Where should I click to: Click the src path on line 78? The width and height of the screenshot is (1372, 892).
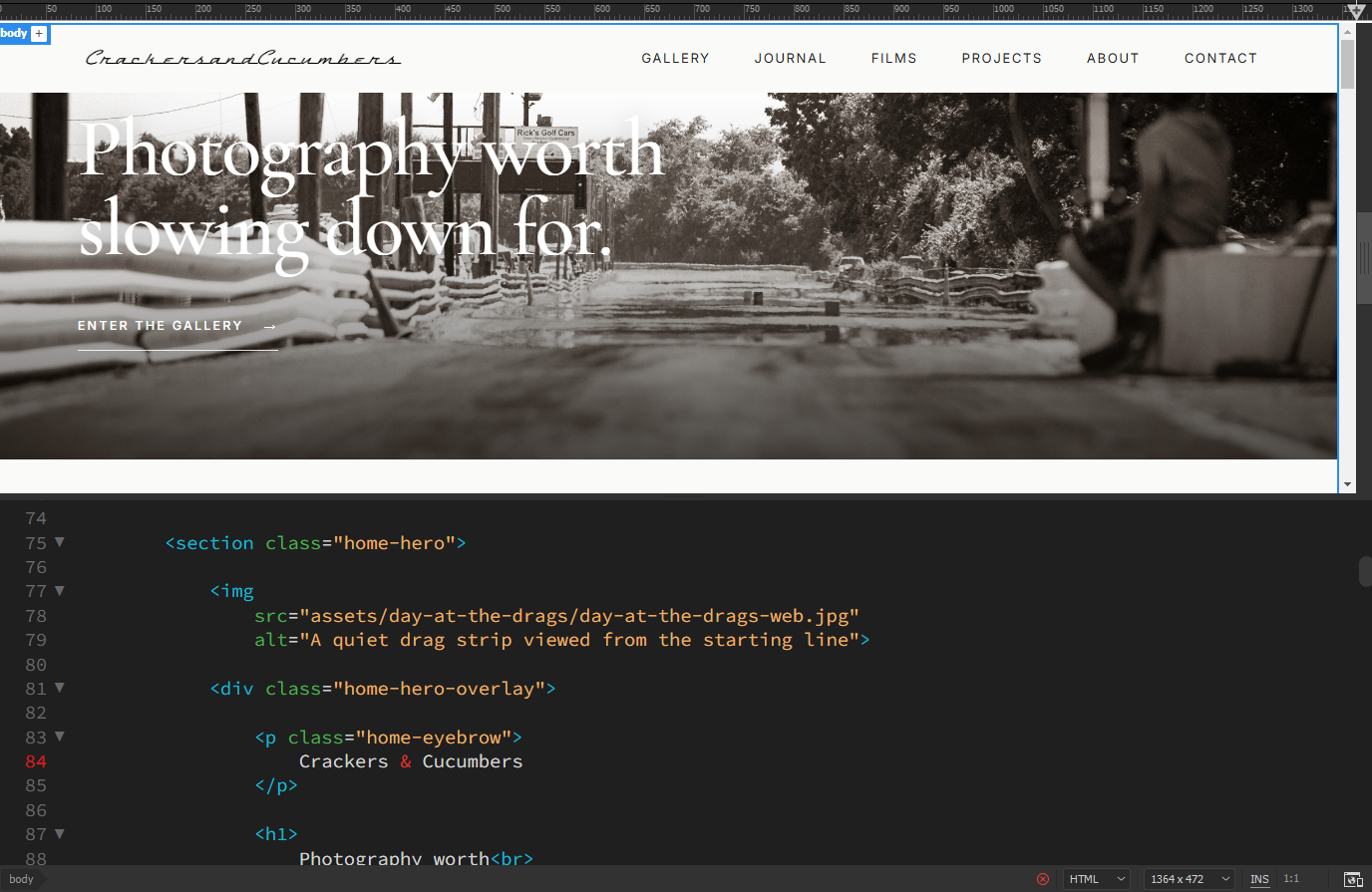(x=579, y=616)
